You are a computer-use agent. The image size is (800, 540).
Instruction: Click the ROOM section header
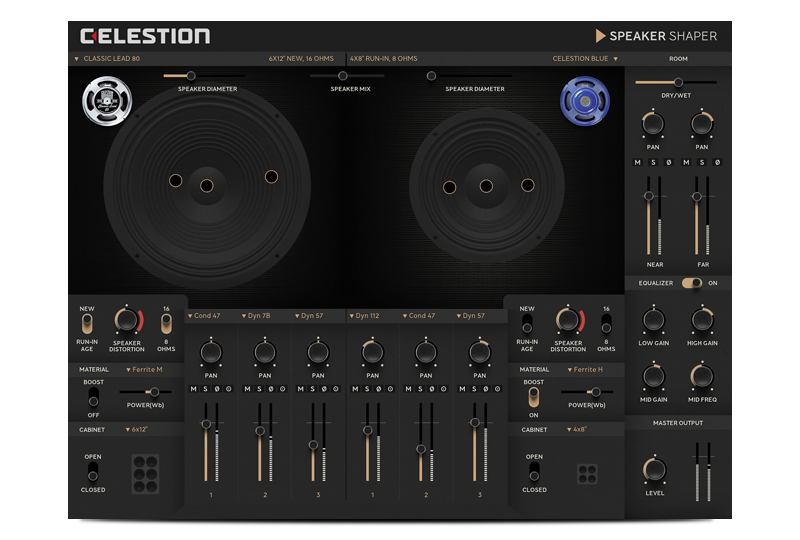coord(678,59)
